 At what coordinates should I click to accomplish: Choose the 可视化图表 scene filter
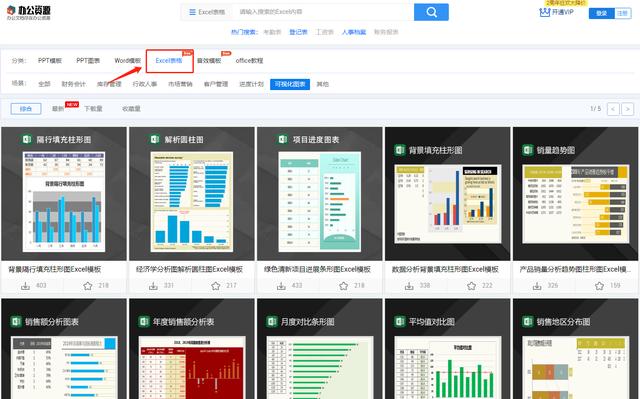pos(290,84)
